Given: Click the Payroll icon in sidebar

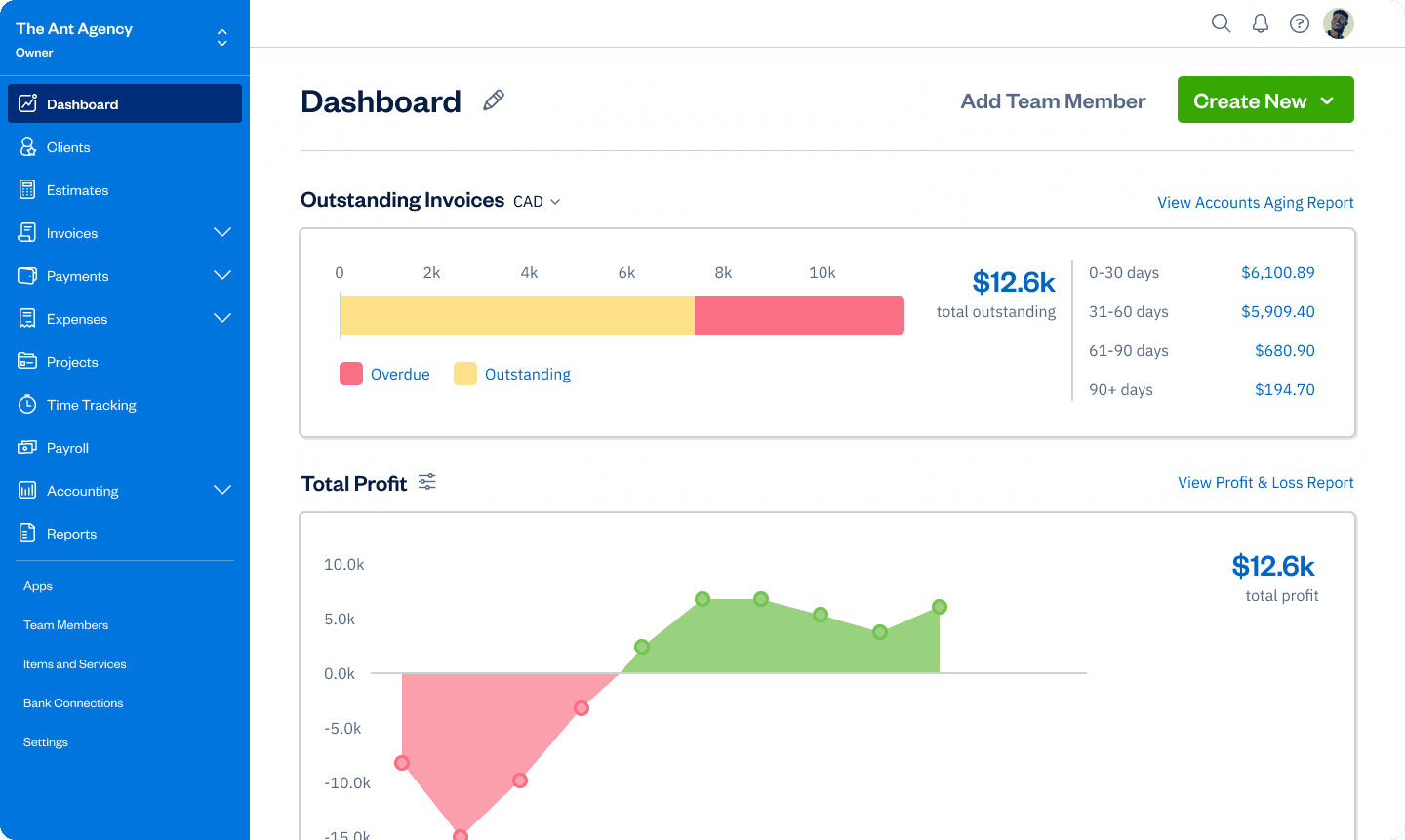Looking at the screenshot, I should 27,448.
